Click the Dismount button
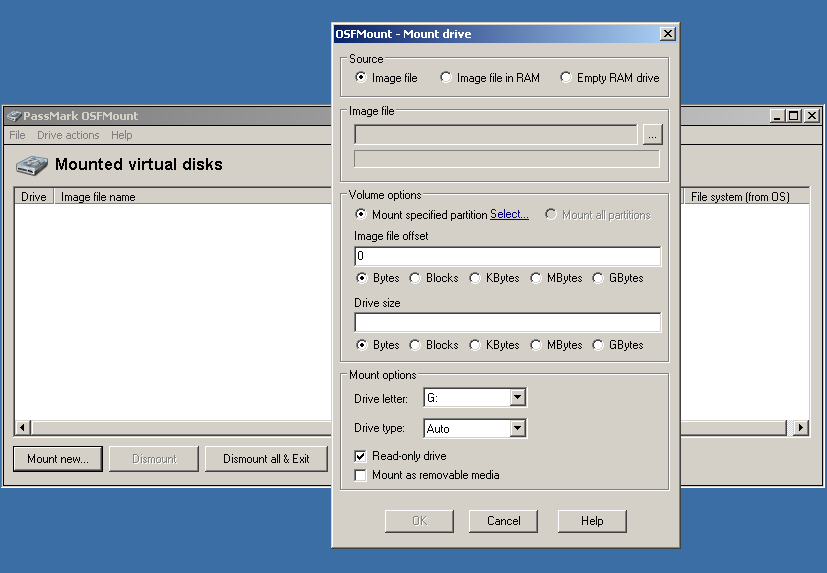The width and height of the screenshot is (827, 573). [x=154, y=459]
